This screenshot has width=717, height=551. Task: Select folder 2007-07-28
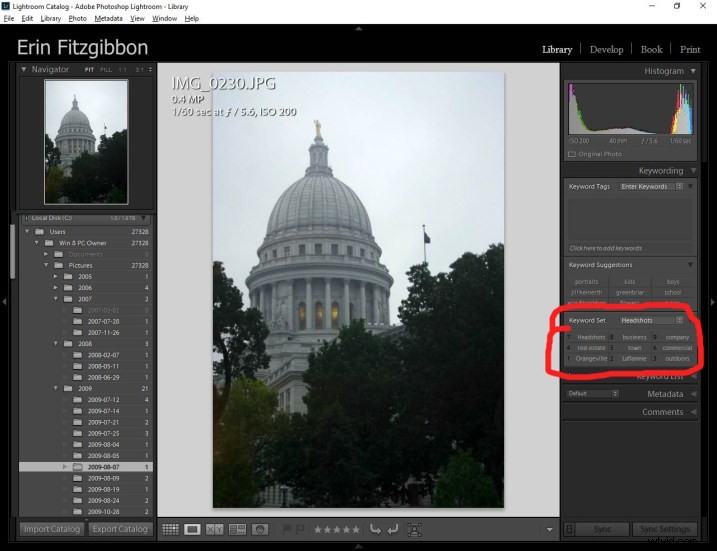coord(103,321)
